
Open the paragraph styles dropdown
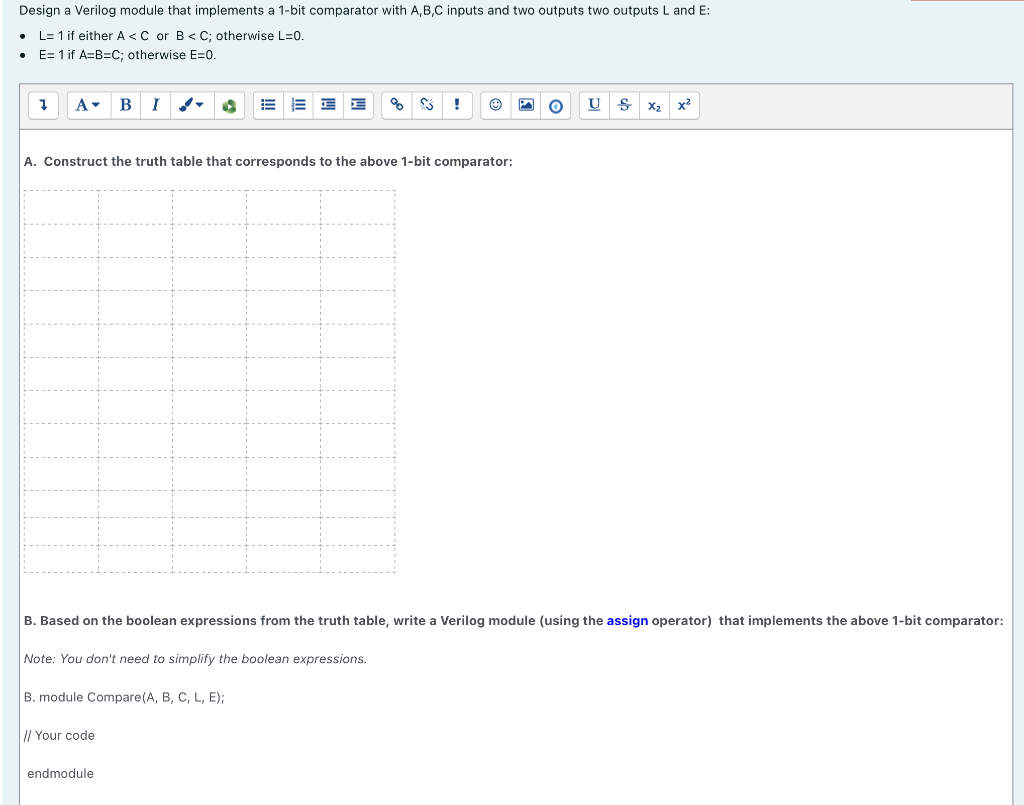[x=87, y=105]
